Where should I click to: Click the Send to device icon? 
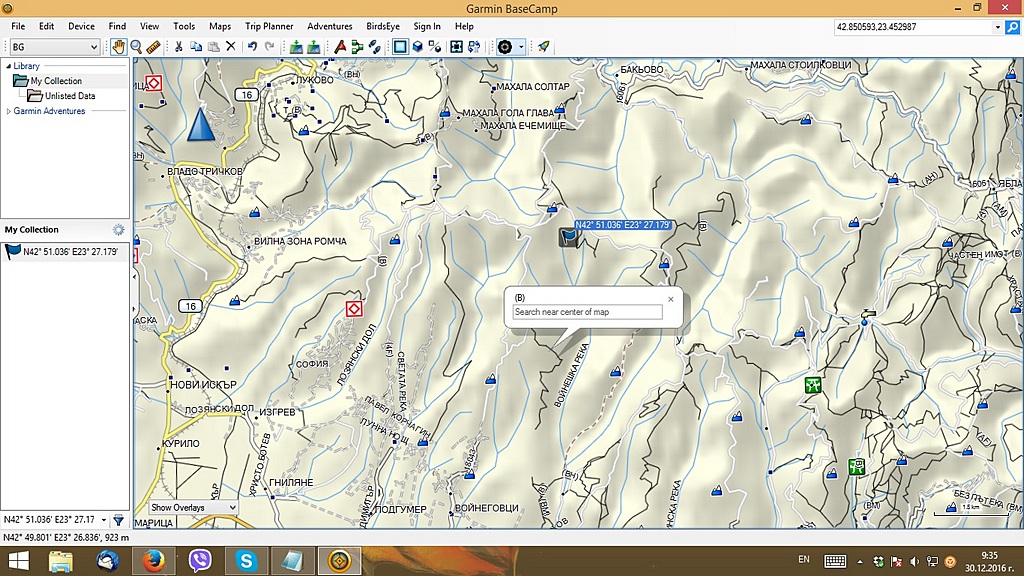(x=296, y=46)
